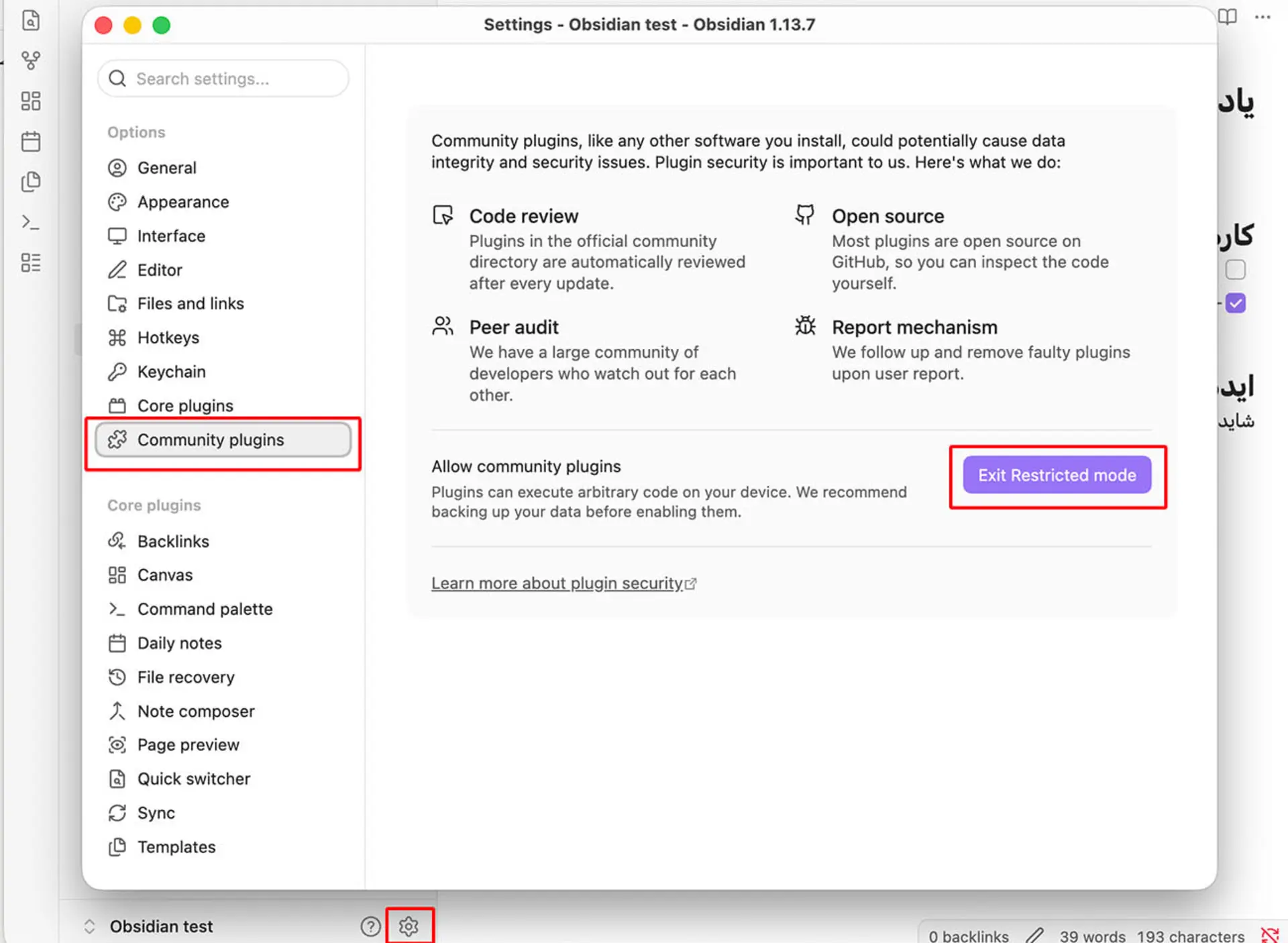
Task: Click the Hotkeys command-key icon
Action: tap(117, 338)
